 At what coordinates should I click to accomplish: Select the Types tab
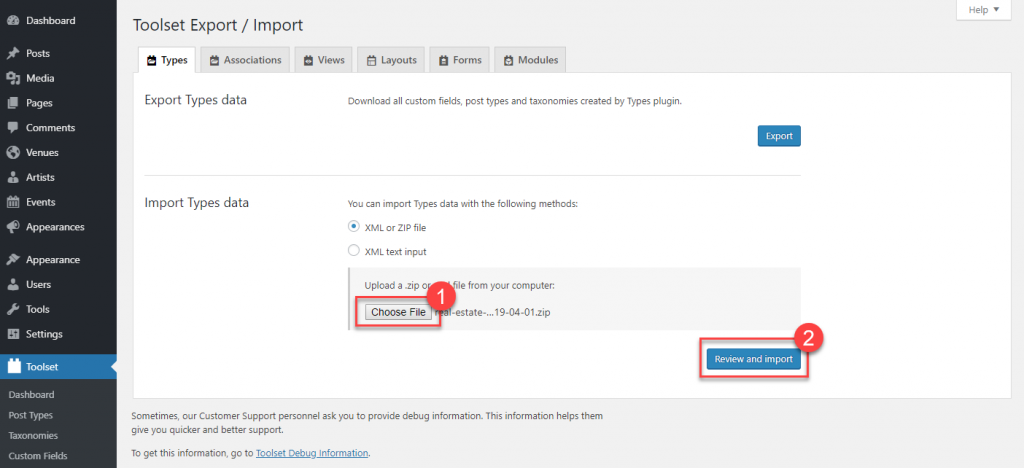coord(167,59)
